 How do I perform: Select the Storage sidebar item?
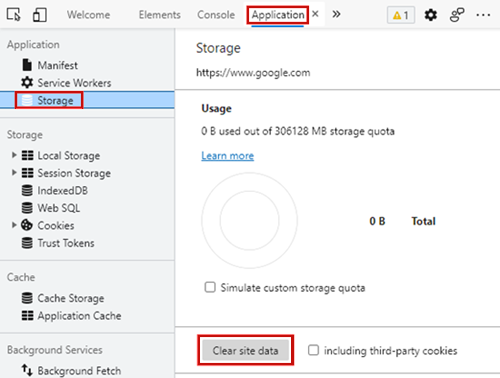coord(87,100)
